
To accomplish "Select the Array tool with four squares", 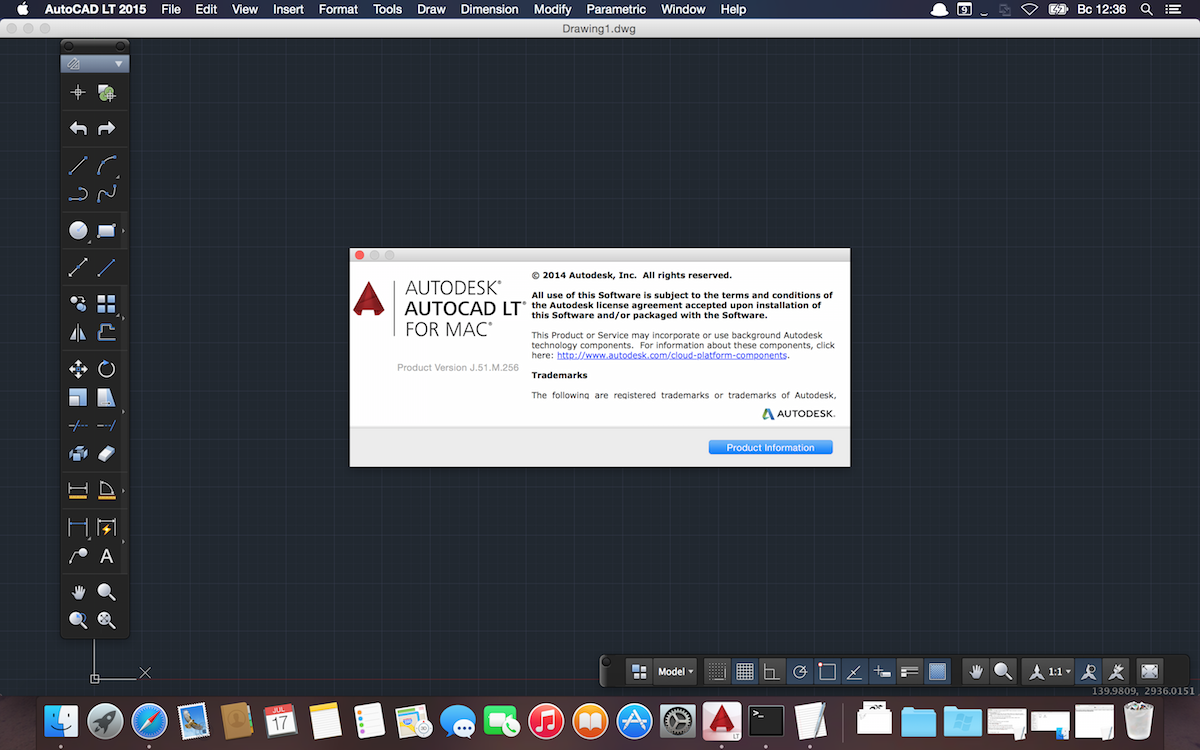I will click(x=106, y=303).
